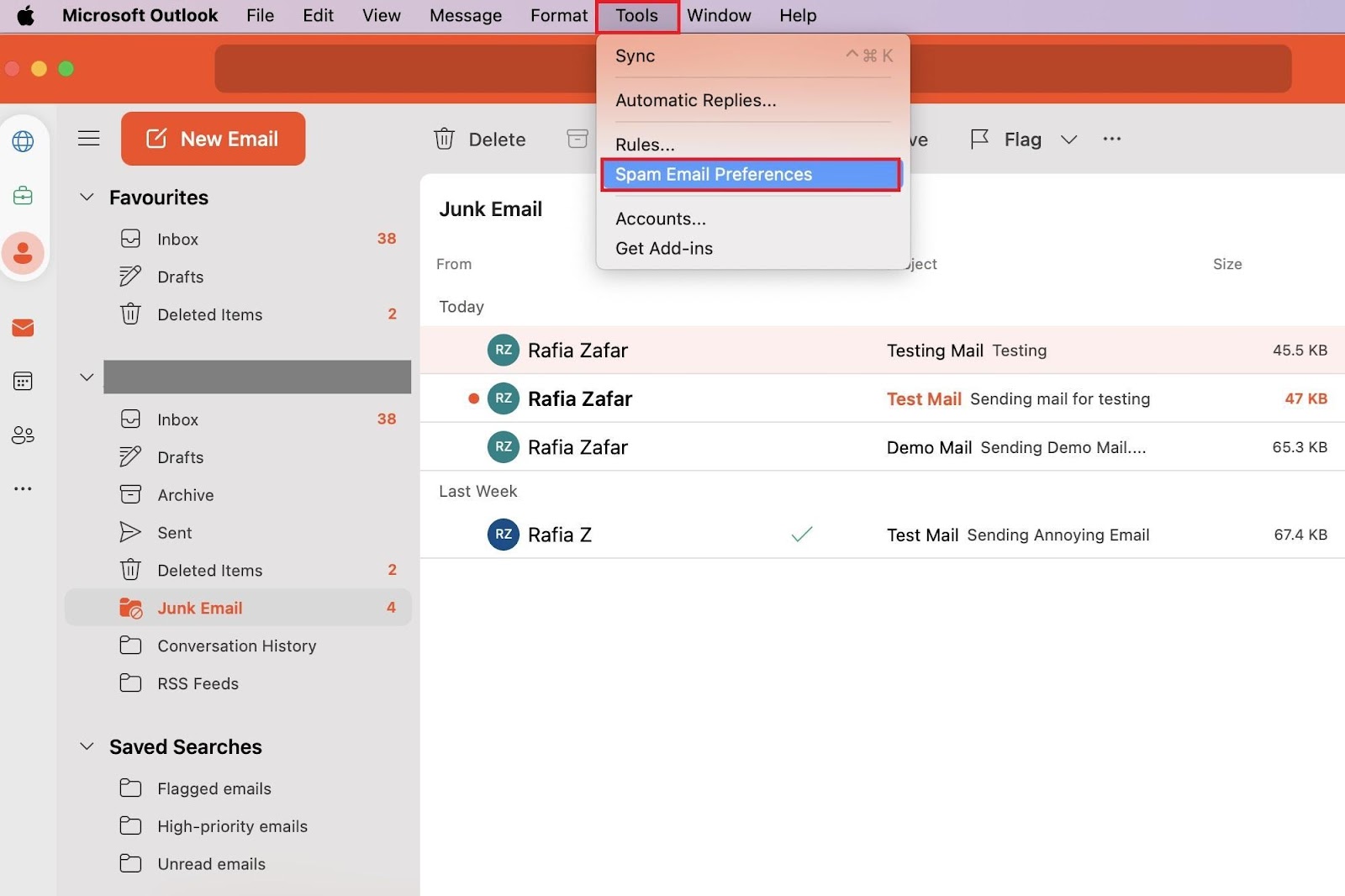Open the Calendar view icon
Screen dimensions: 1345x896
coord(23,382)
